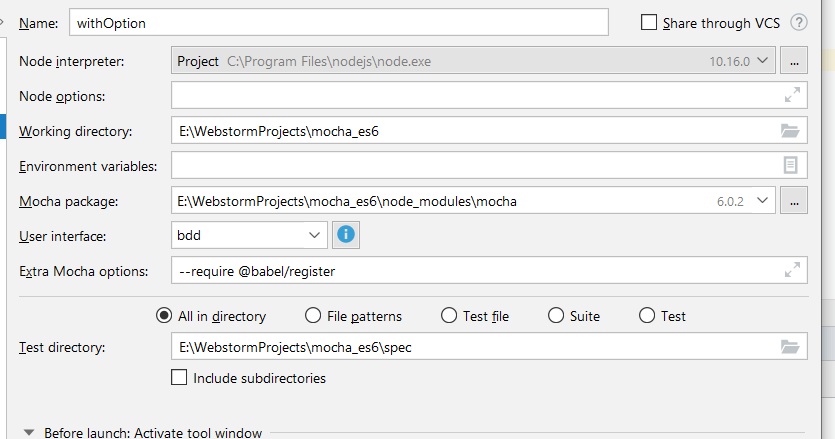
Task: Enable Share through VCS checkbox
Action: pyautogui.click(x=648, y=22)
